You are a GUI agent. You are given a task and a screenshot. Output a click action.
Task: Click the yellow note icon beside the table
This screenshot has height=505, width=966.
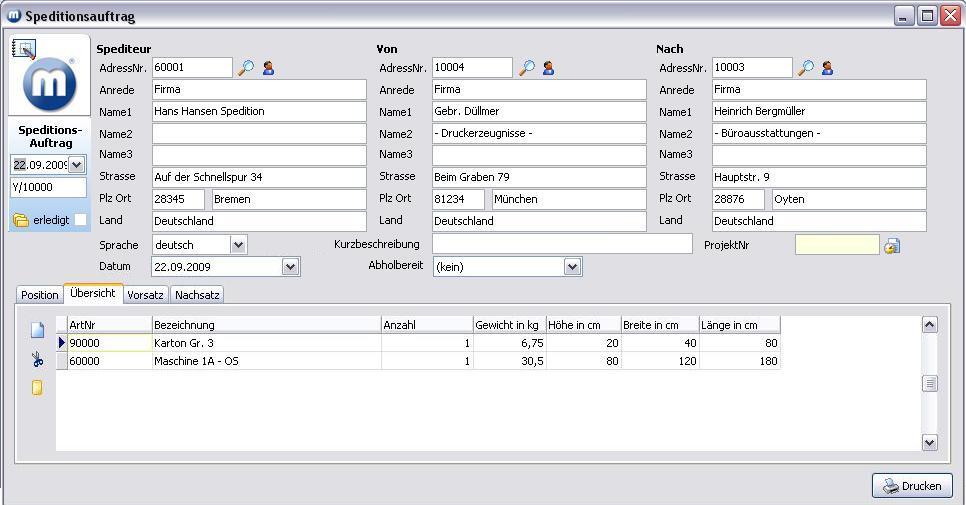pyautogui.click(x=38, y=387)
